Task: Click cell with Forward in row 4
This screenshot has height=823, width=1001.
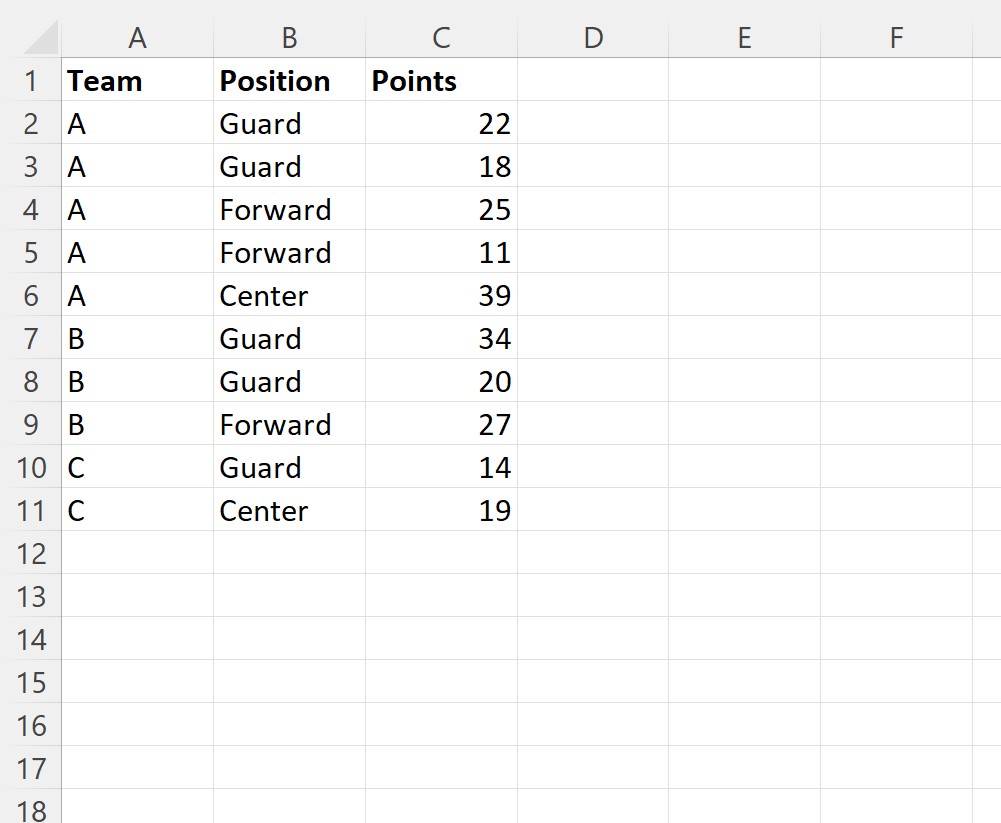Action: (289, 209)
